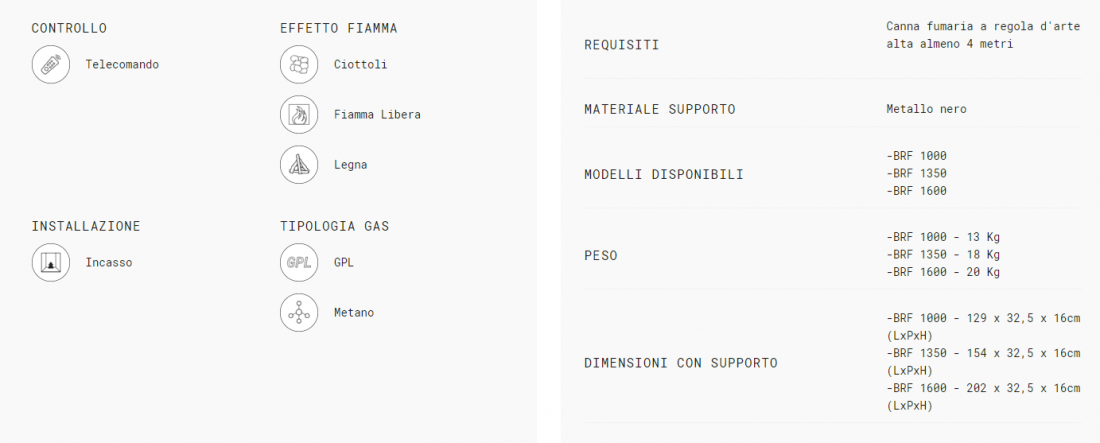Click the Telecomando remote control icon
1100x443 pixels.
point(51,65)
